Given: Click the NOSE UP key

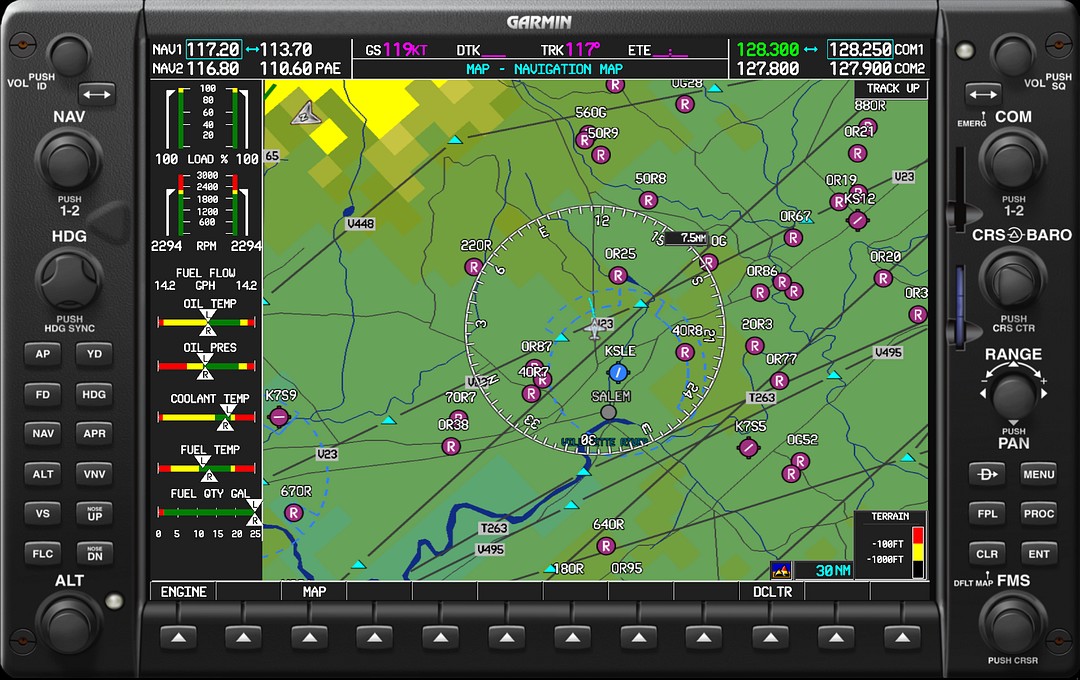Looking at the screenshot, I should pyautogui.click(x=94, y=513).
